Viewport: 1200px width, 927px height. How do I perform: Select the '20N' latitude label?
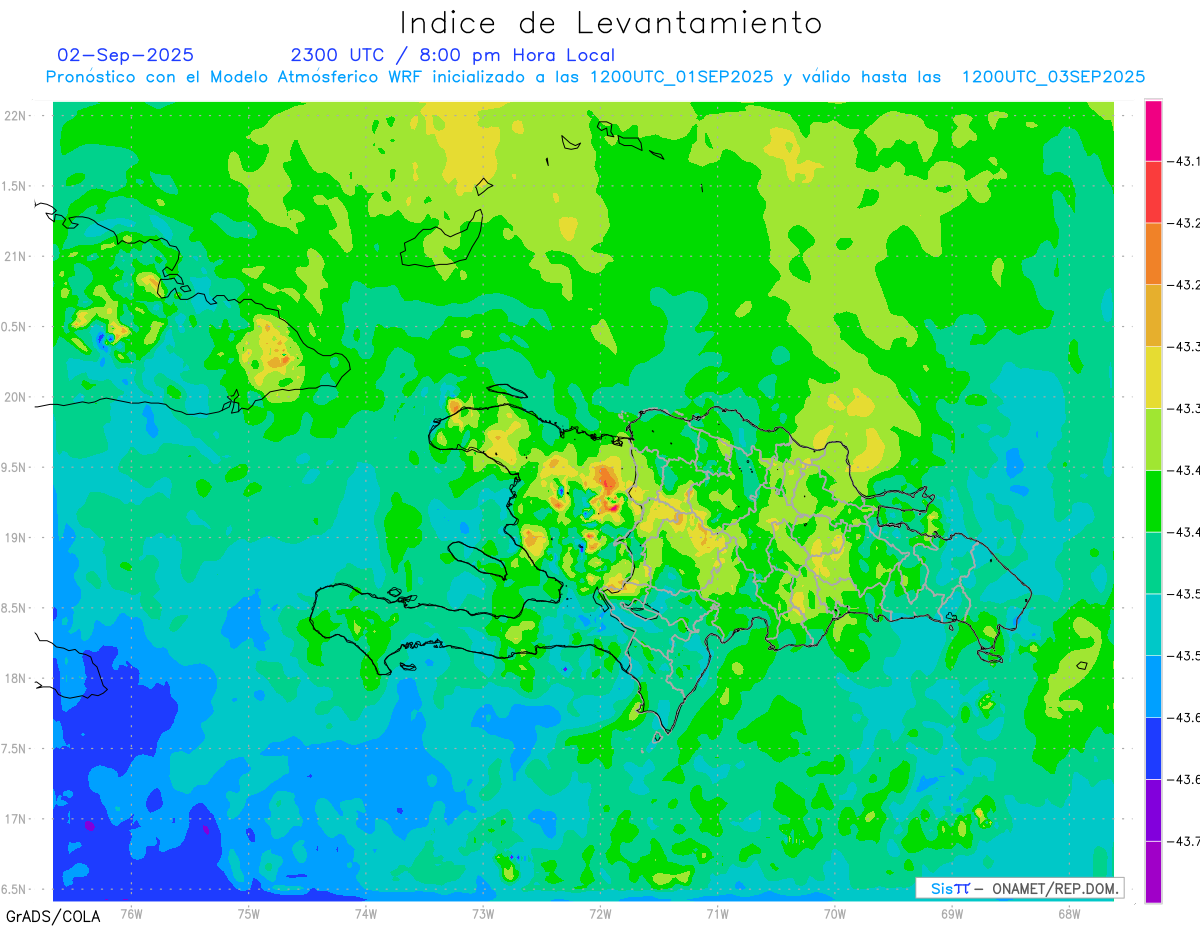point(16,397)
